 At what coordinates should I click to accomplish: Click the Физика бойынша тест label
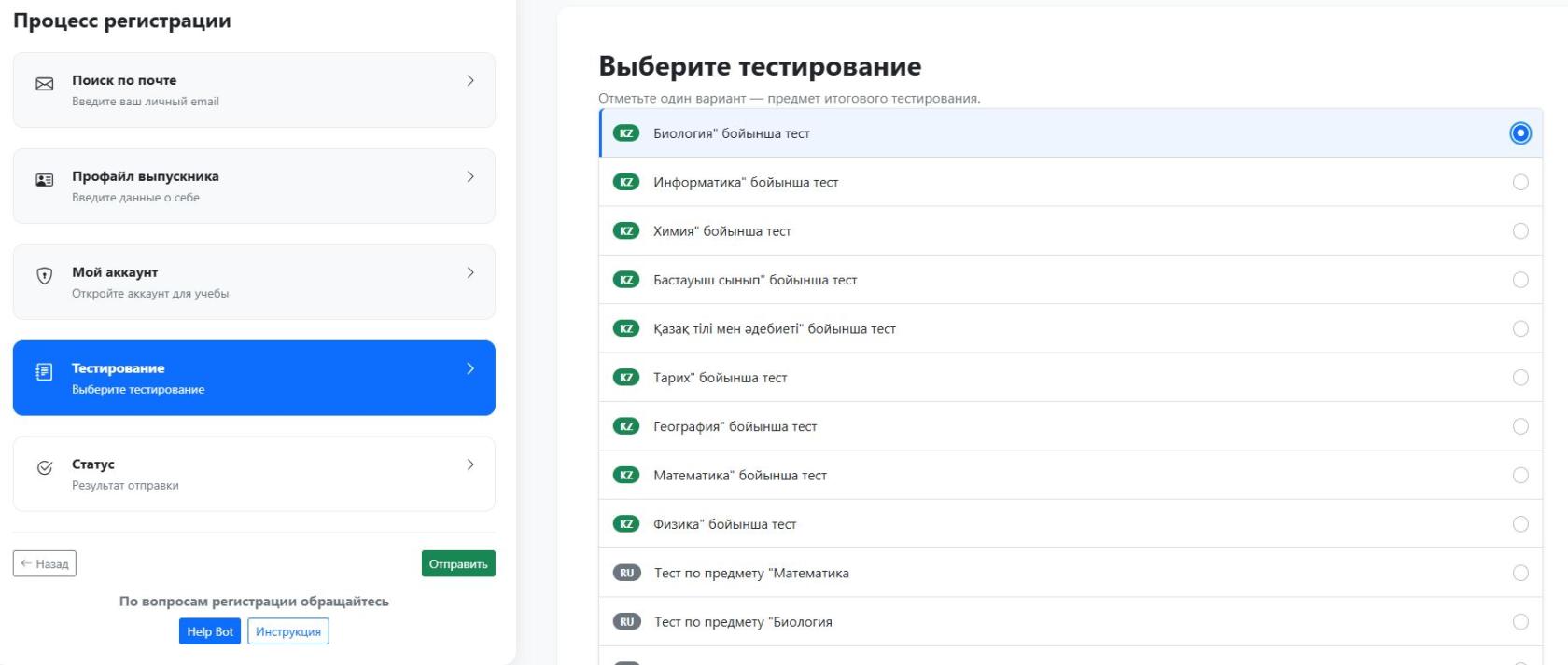(725, 524)
